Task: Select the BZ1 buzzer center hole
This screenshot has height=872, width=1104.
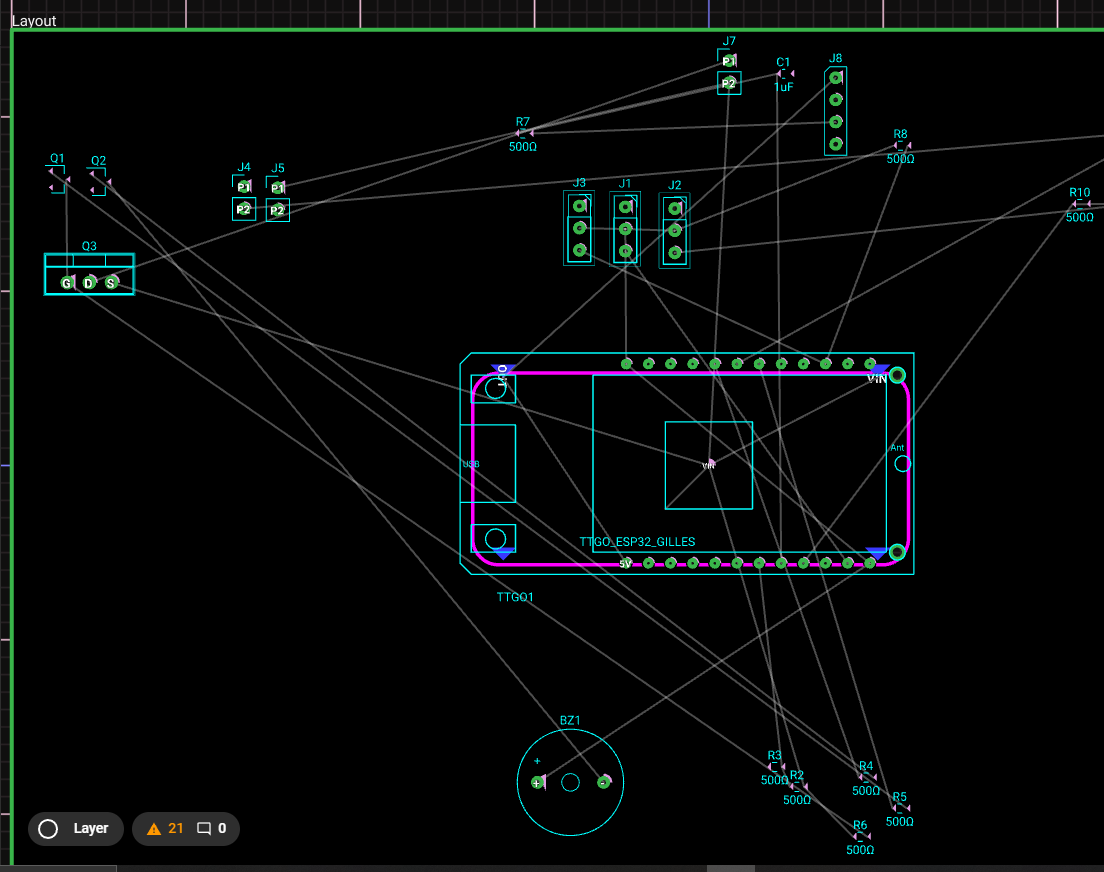Action: point(570,782)
